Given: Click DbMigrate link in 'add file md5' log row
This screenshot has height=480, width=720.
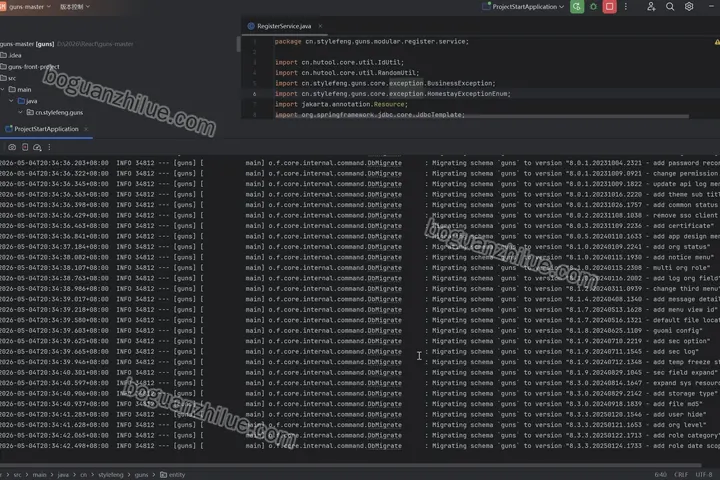Looking at the screenshot, I should coord(384,404).
